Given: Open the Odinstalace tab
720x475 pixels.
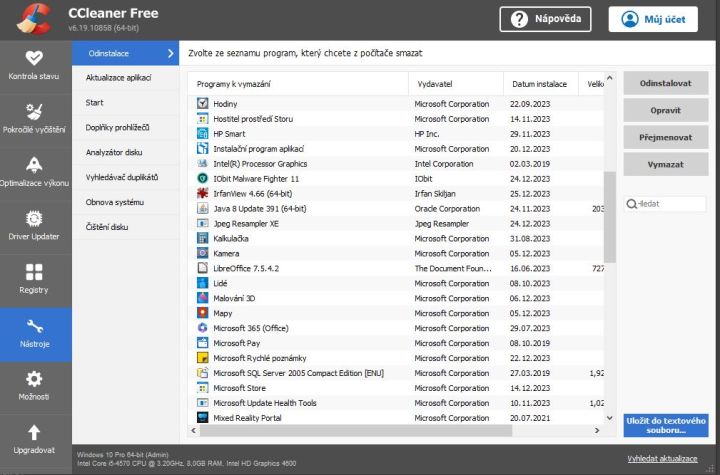Looking at the screenshot, I should pos(125,53).
